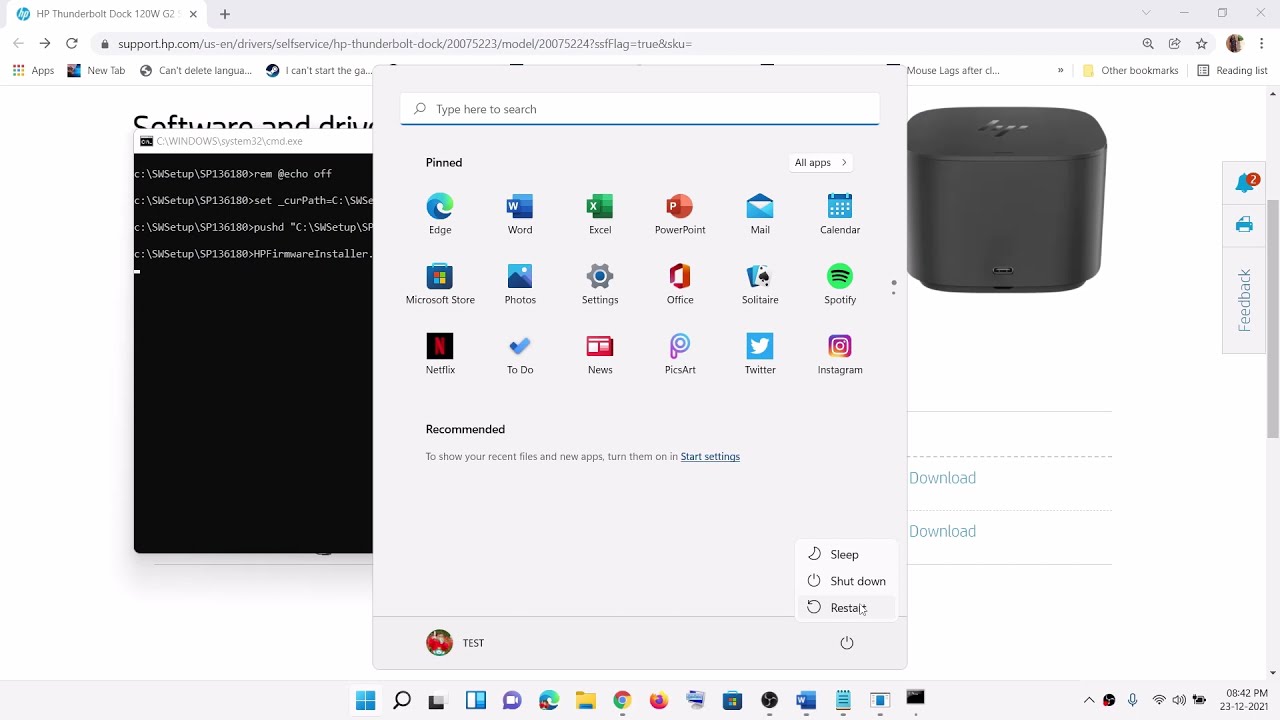Open Other bookmarks folder
The width and height of the screenshot is (1280, 720).
click(x=1130, y=71)
